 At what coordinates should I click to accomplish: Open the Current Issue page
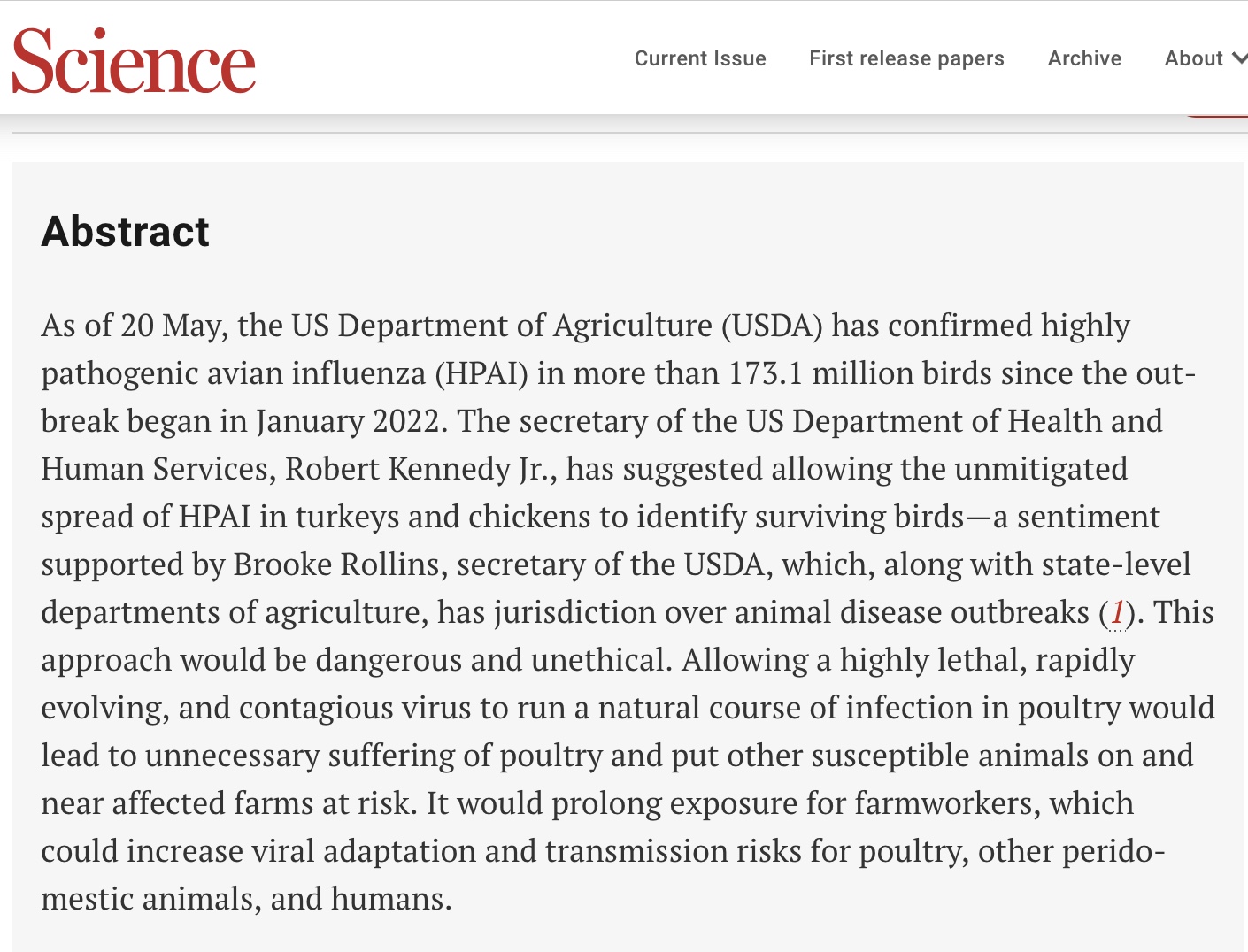[700, 58]
